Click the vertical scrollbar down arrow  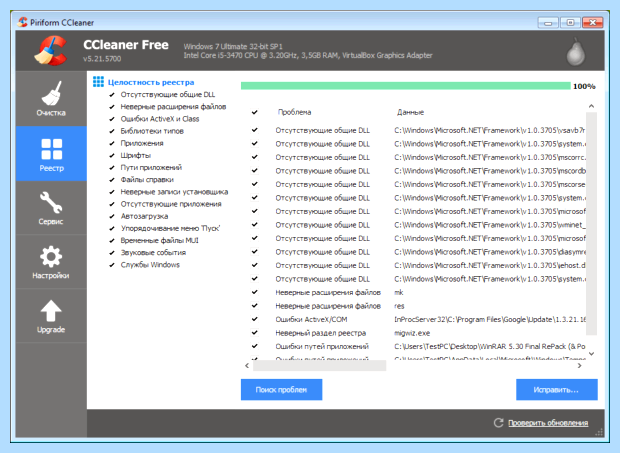point(591,354)
